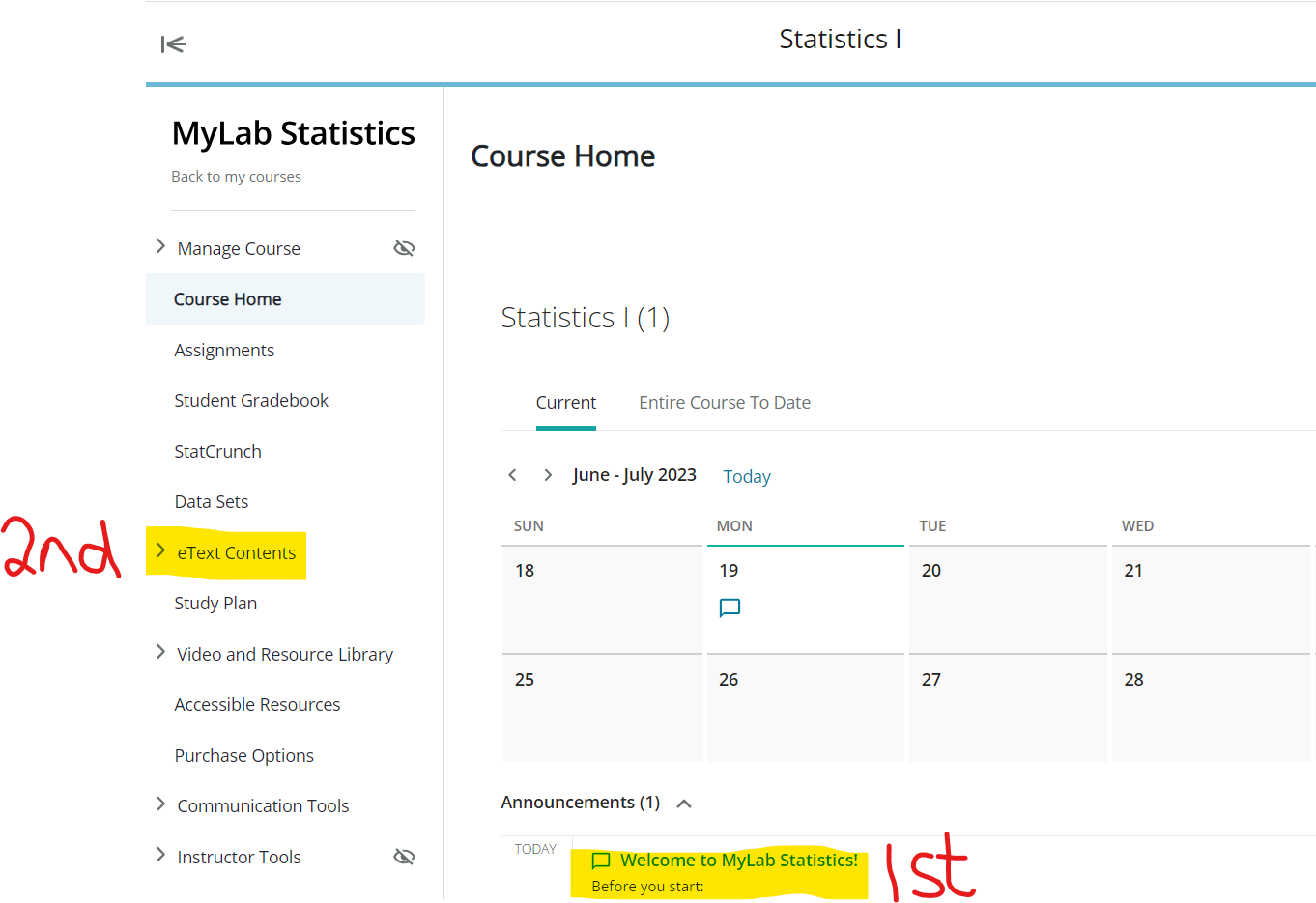Expand the eText Contents section
The height and width of the screenshot is (903, 1316).
(x=160, y=551)
